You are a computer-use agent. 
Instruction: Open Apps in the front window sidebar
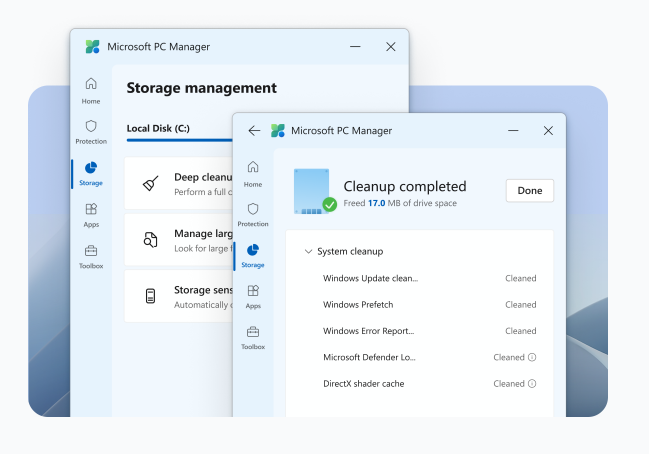pyautogui.click(x=253, y=297)
